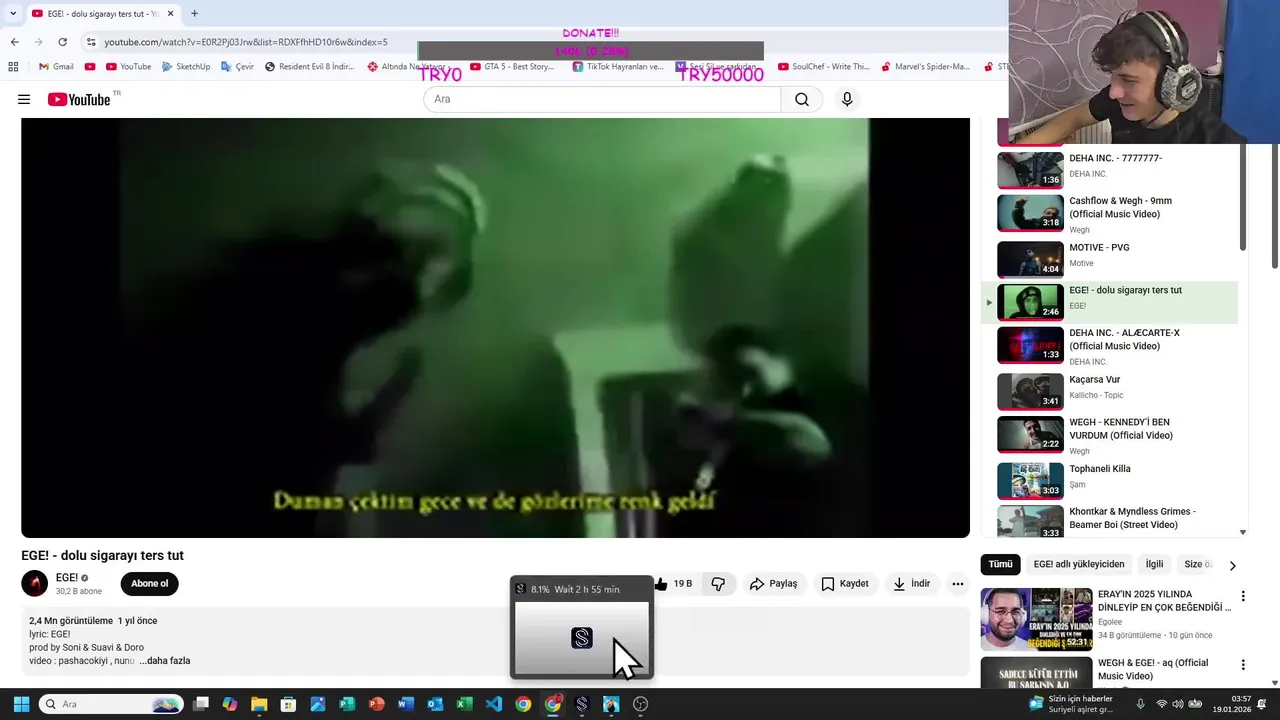Open File Explorer from the taskbar

point(259,704)
